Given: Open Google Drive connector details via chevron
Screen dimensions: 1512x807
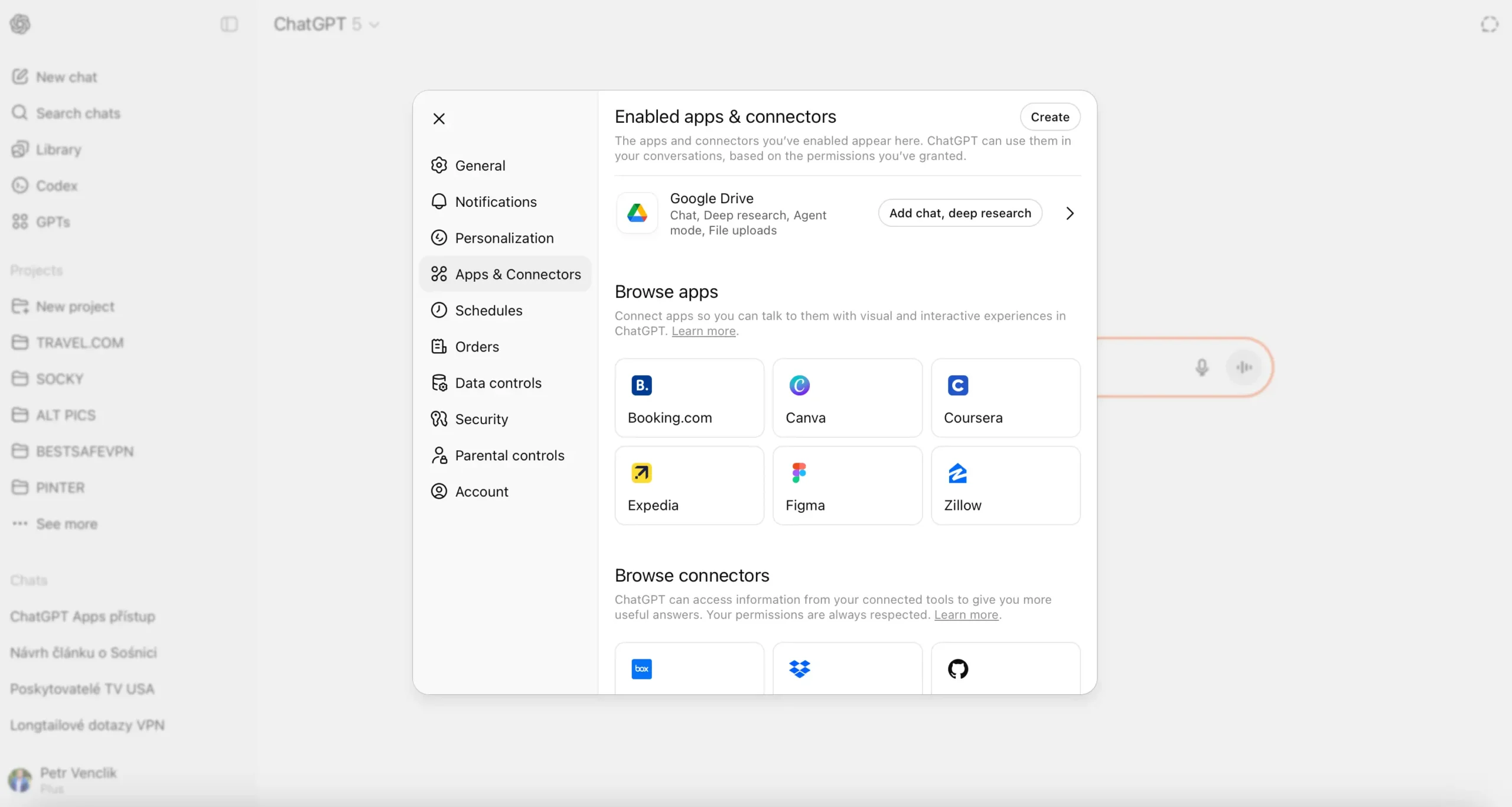Looking at the screenshot, I should (x=1069, y=213).
